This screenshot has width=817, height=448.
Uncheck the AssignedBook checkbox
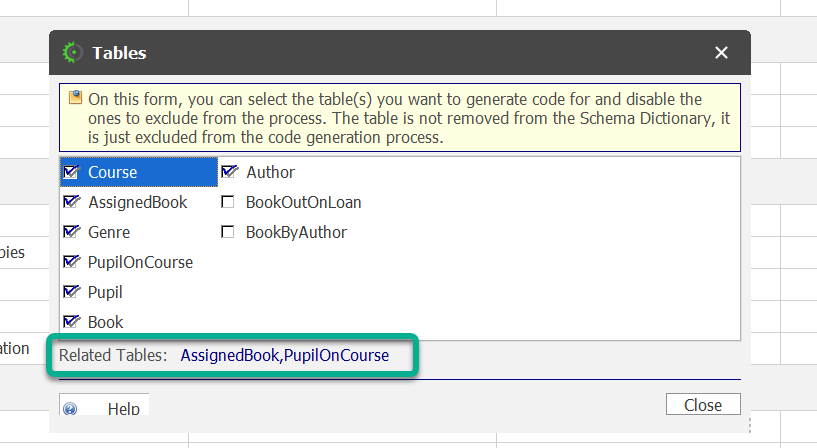click(x=71, y=202)
